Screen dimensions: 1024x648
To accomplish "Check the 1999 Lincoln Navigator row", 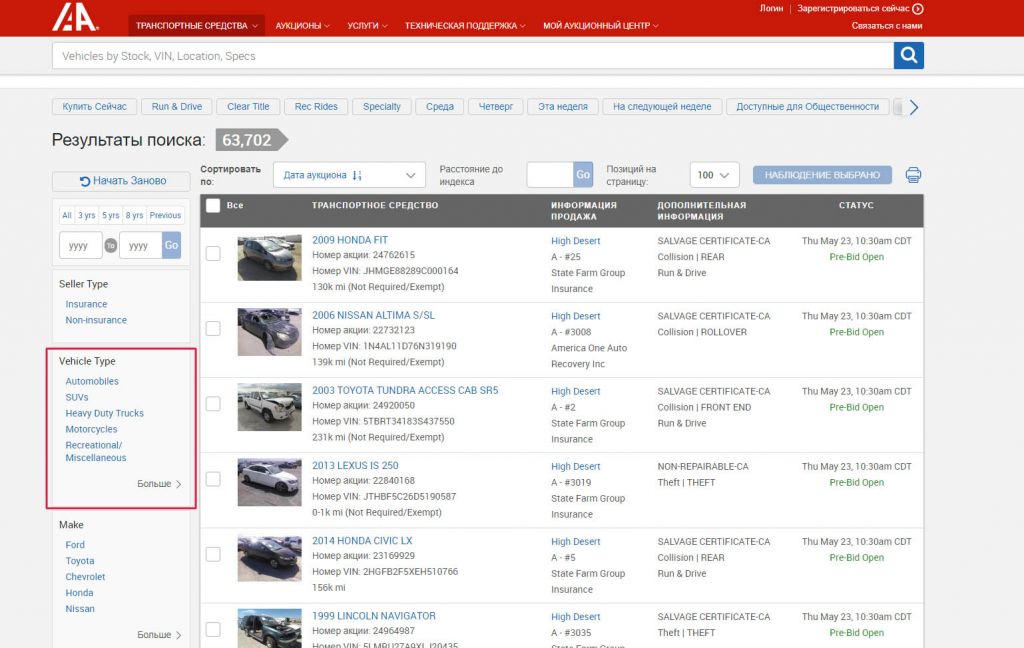I will coord(213,629).
